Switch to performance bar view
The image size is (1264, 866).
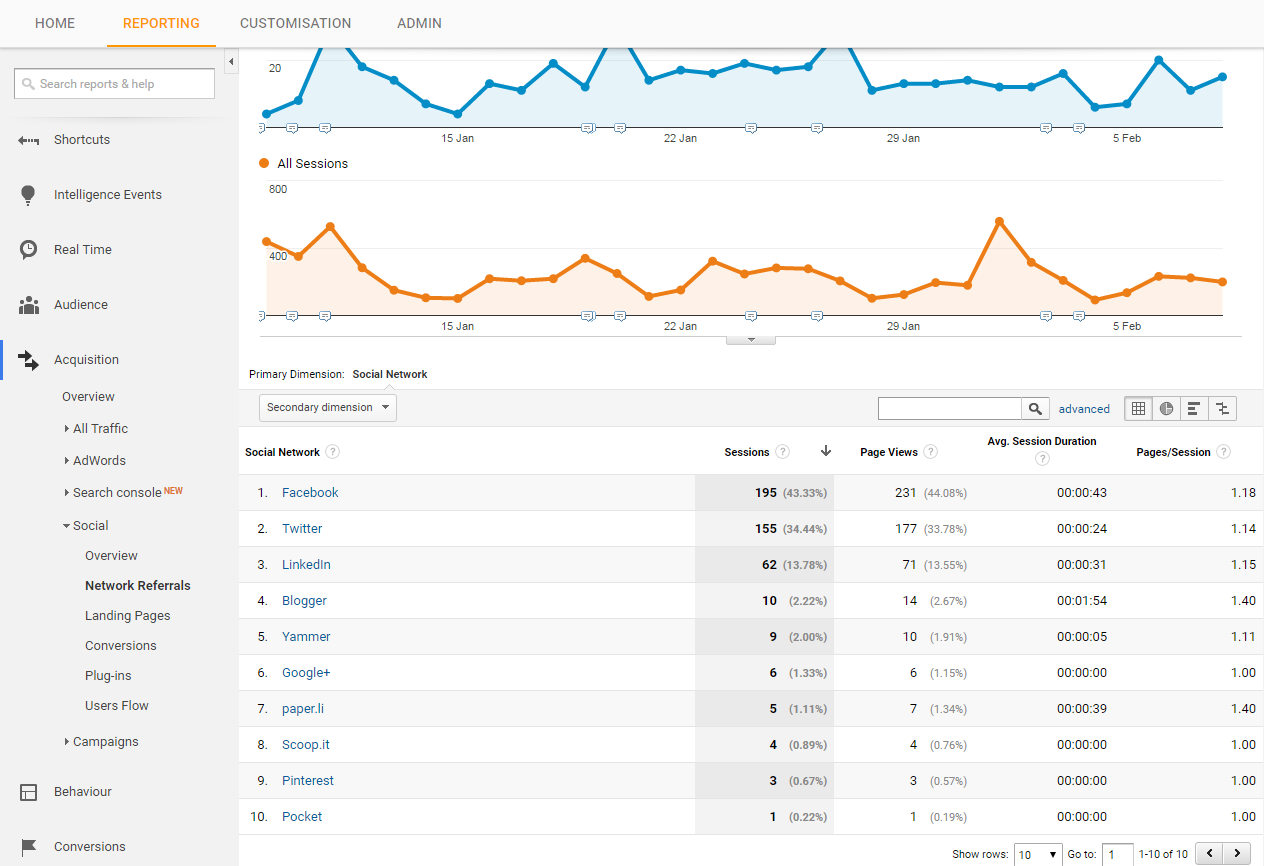[1194, 408]
